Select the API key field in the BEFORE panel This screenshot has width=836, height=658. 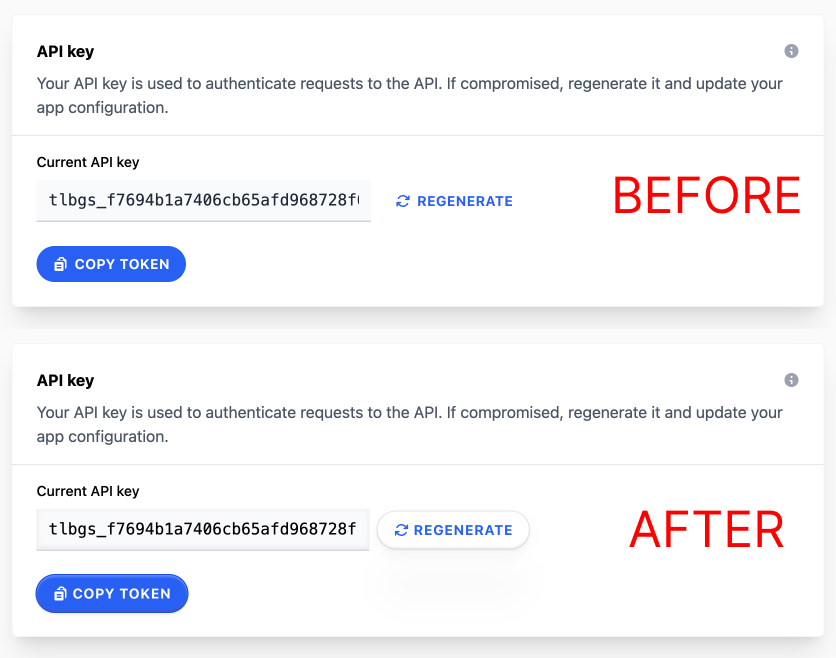[204, 200]
